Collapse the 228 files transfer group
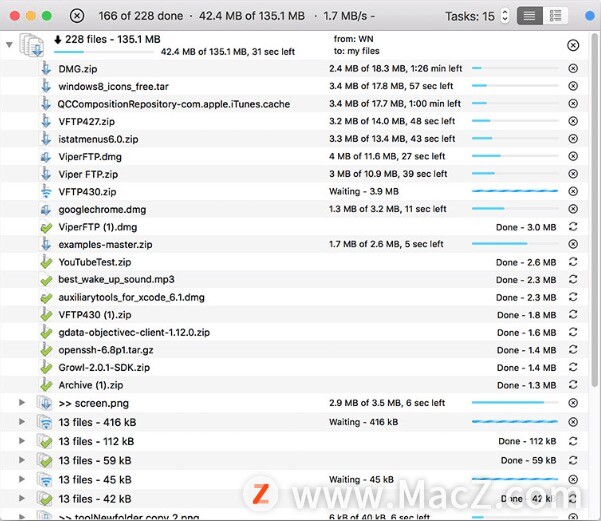The height and width of the screenshot is (521, 601). 9,45
